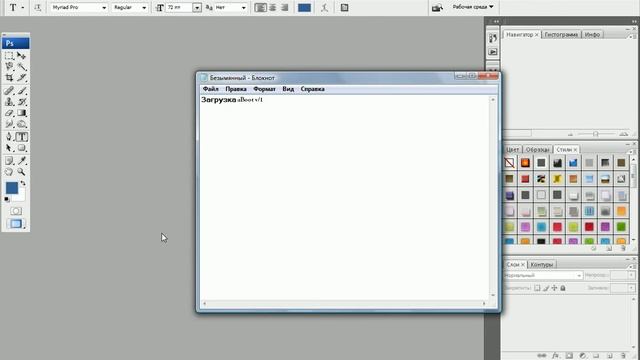Apply the default no-style swatch
Image resolution: width=640 pixels, height=360 pixels.
[x=509, y=163]
